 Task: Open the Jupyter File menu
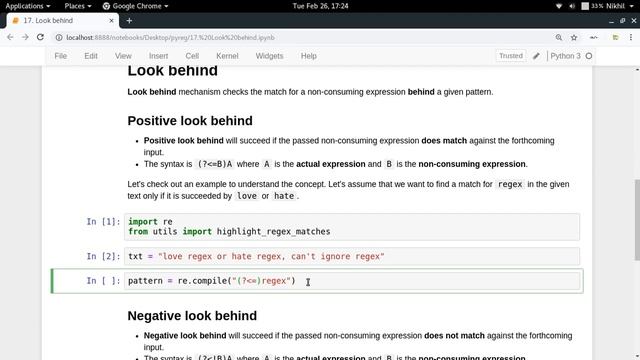pyautogui.click(x=60, y=56)
